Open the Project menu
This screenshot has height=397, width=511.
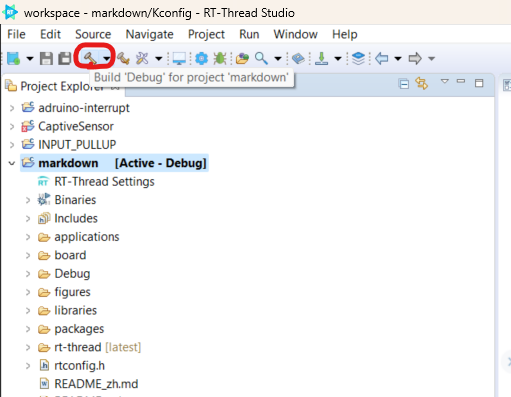(x=206, y=34)
